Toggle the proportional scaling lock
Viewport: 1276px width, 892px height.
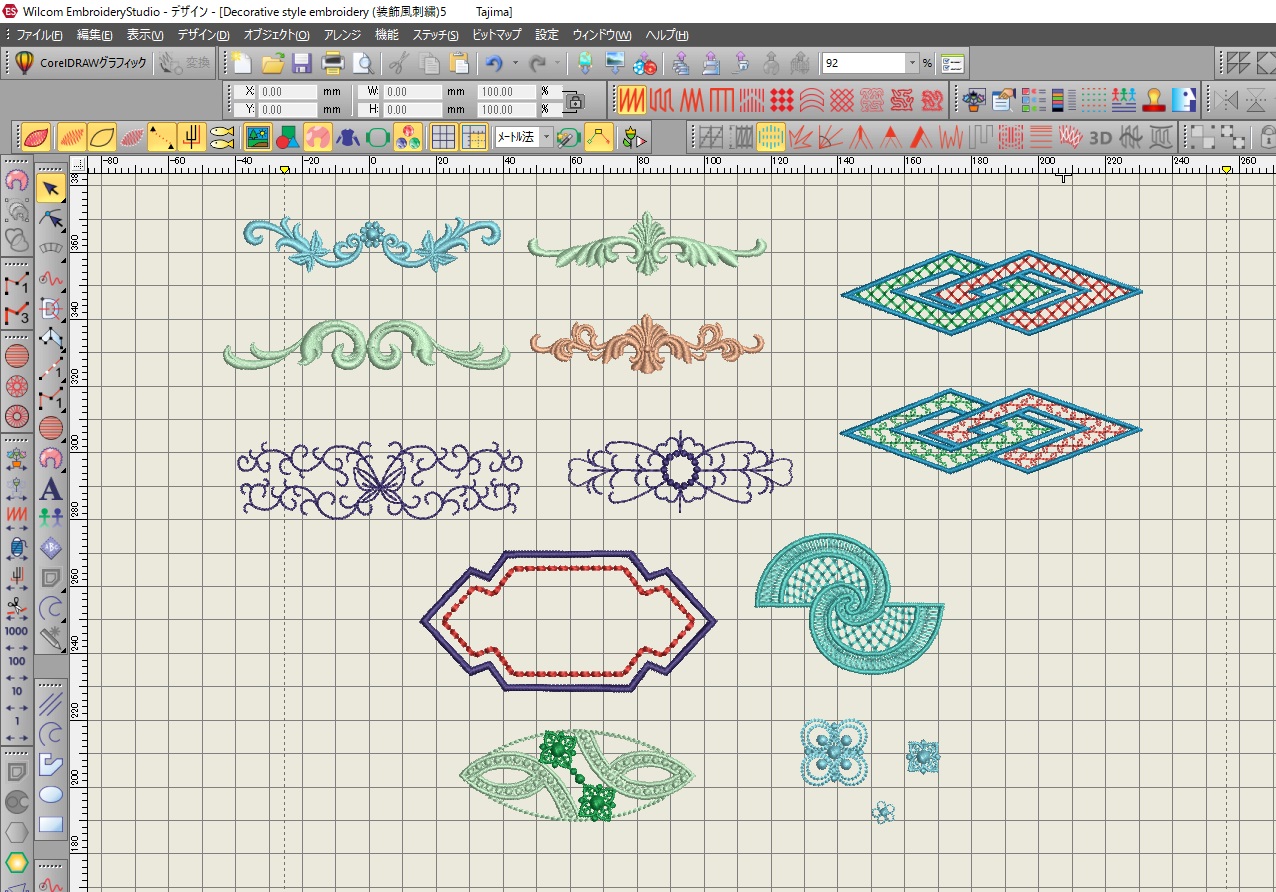click(x=573, y=100)
